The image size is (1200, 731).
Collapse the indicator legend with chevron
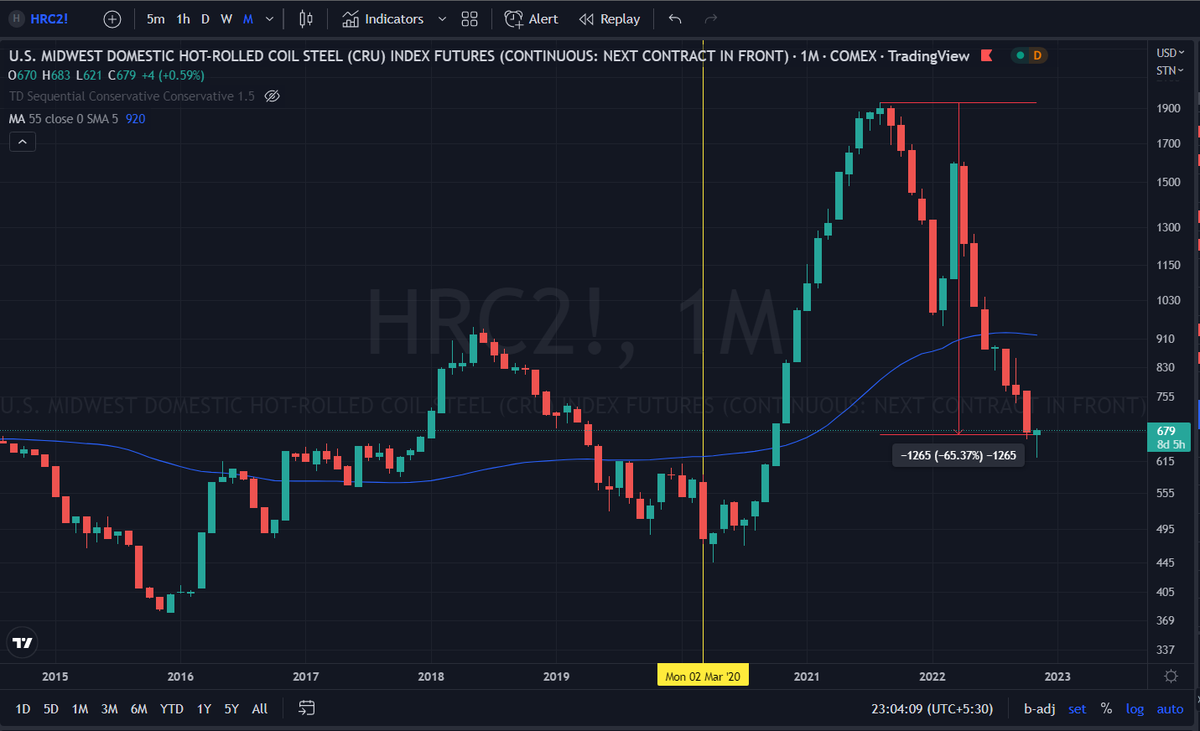click(23, 142)
